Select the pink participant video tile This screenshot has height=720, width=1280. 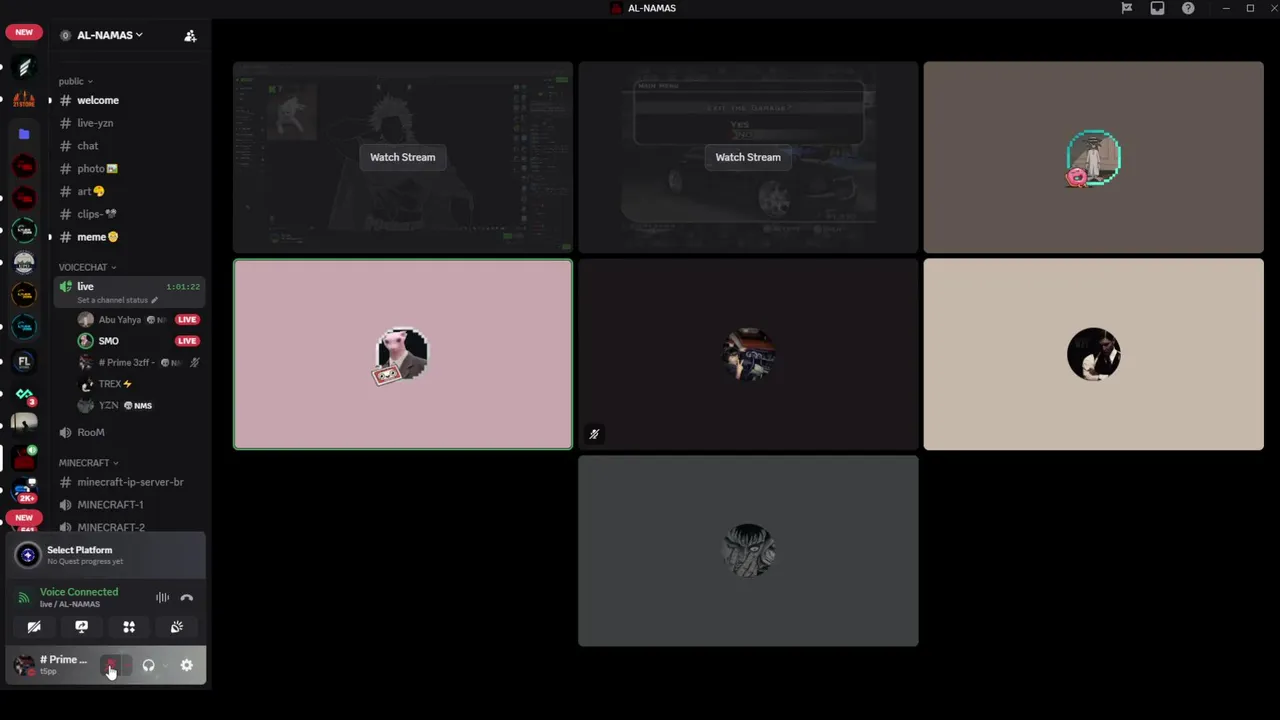403,355
